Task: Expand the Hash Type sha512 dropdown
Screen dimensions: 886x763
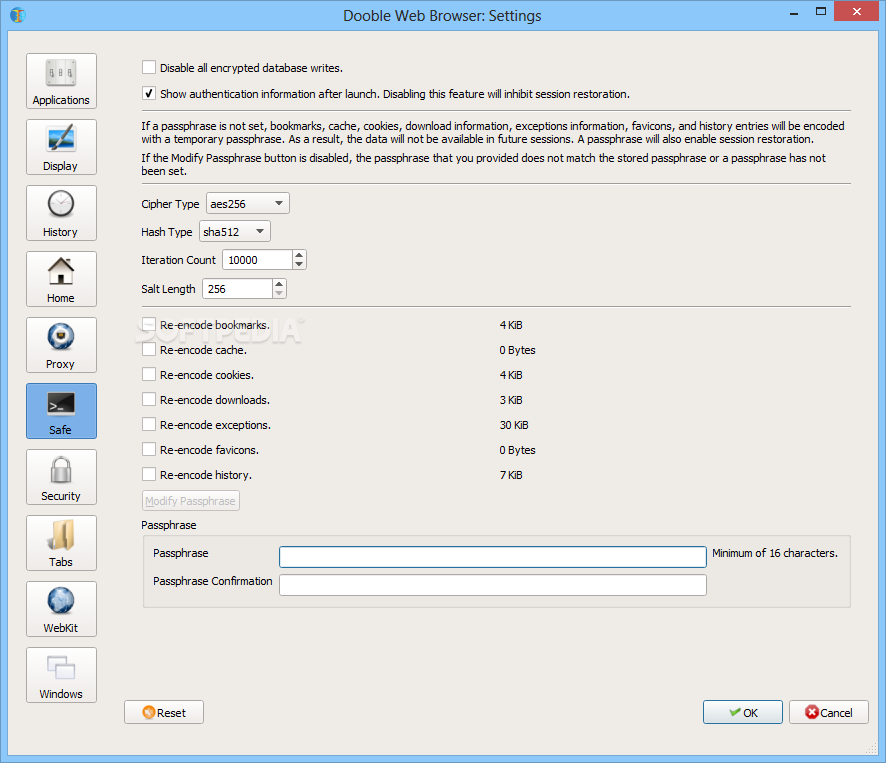Action: pos(235,232)
